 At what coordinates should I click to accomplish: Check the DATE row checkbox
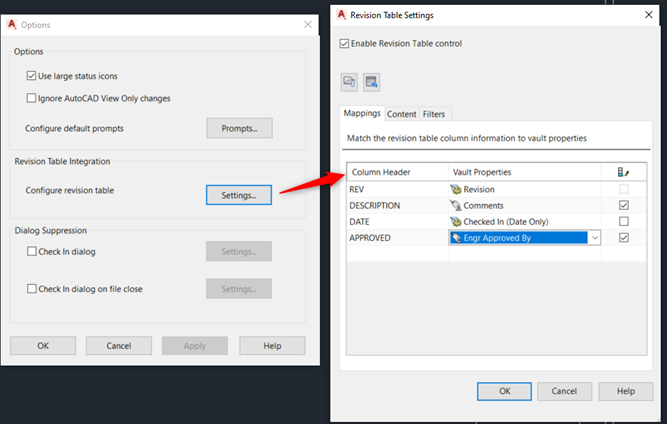click(x=624, y=221)
